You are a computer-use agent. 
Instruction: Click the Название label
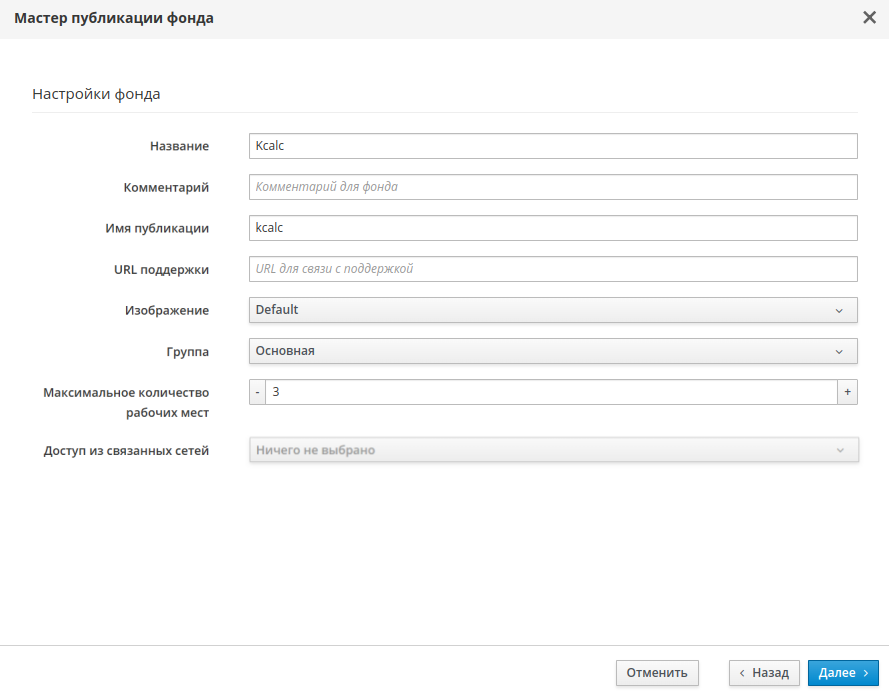click(179, 146)
